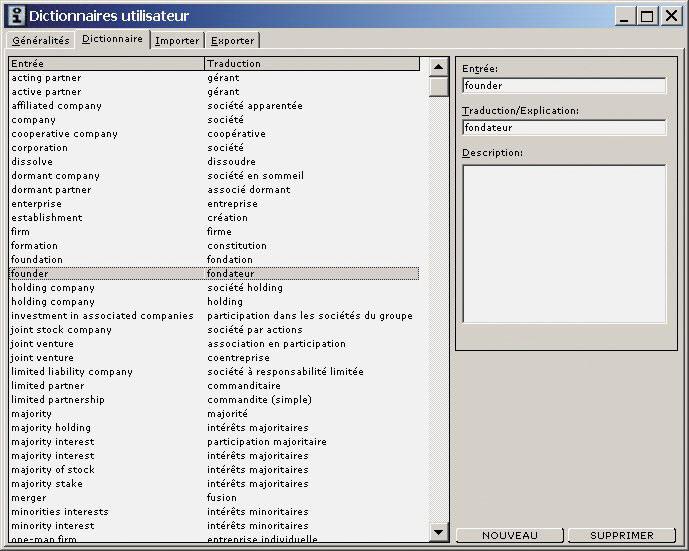Select the 'firm' entry

214,232
